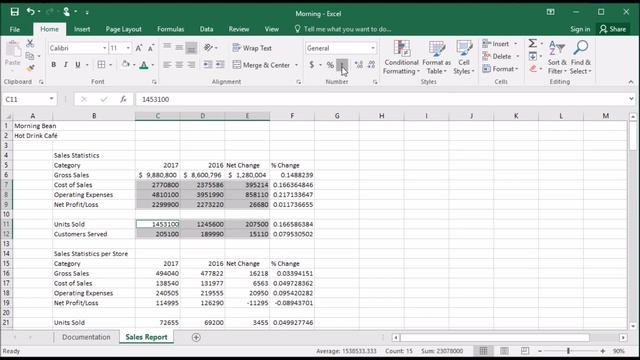Open the Format cells menu
Screen dimensions: 640x360
pyautogui.click(x=500, y=69)
